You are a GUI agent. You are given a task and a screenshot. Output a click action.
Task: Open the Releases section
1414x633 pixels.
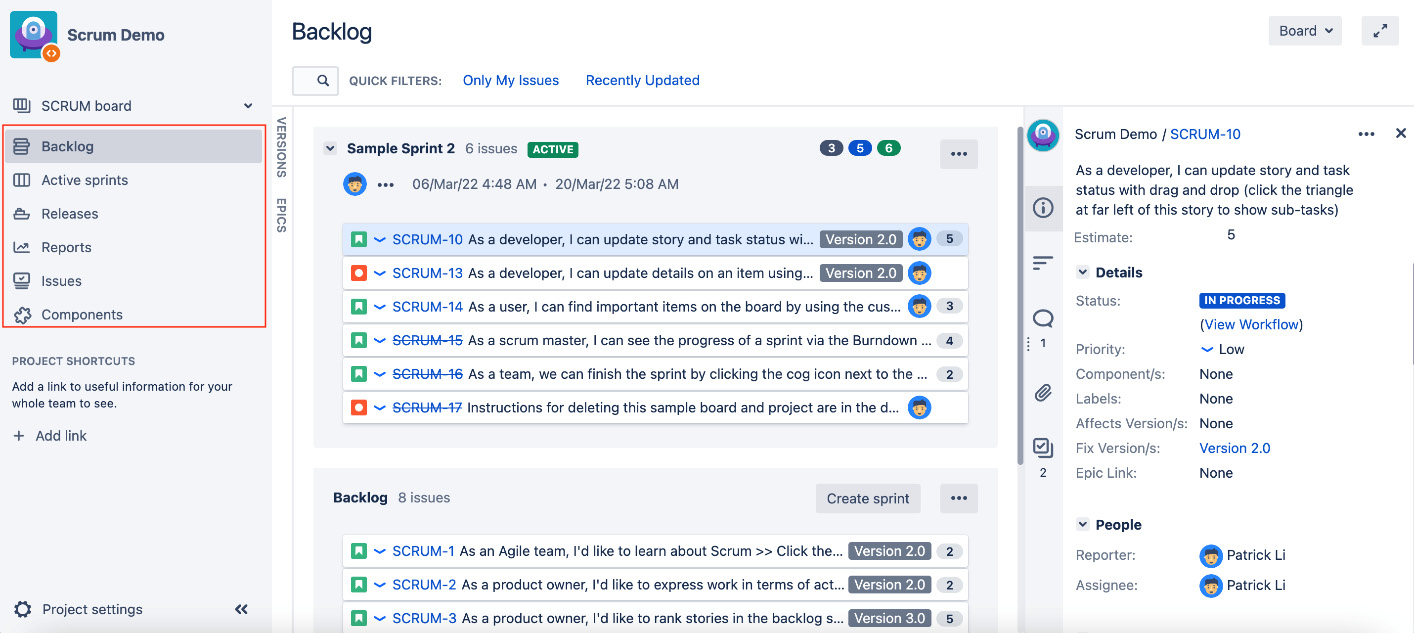(x=70, y=213)
